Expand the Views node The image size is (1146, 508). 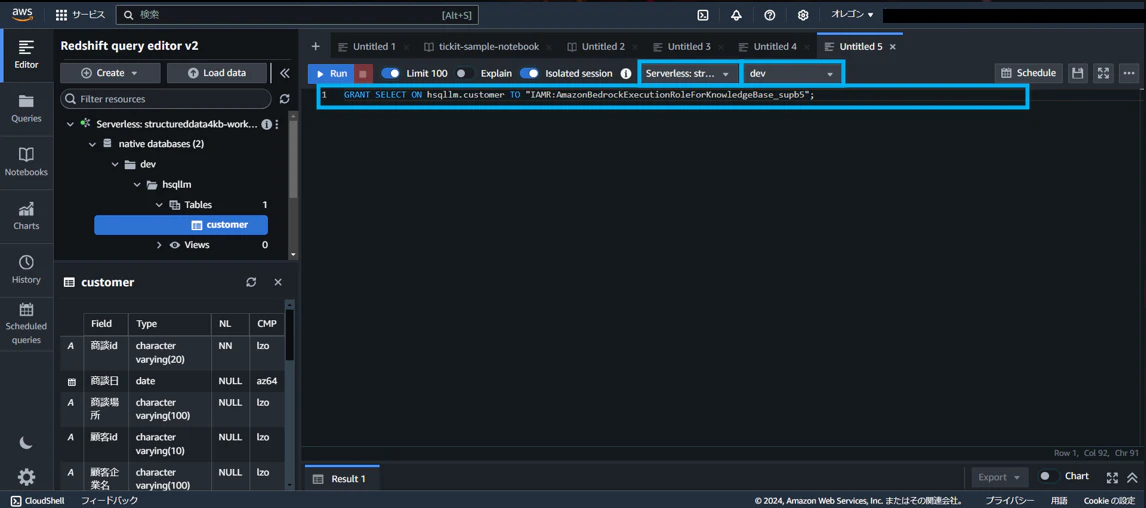159,245
